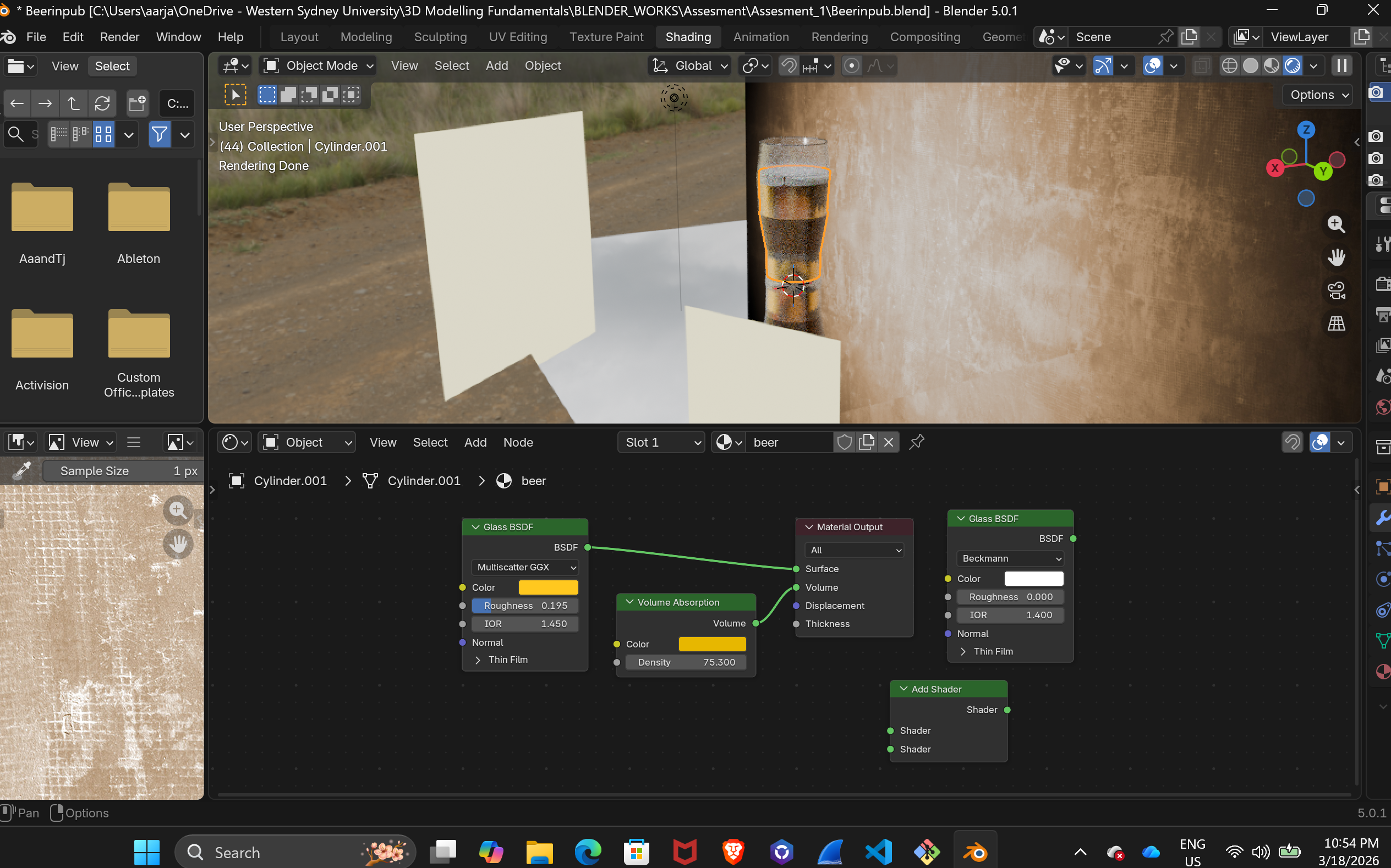Open Multiscatter GGX distribution dropdown
Viewport: 1391px width, 868px height.
[525, 567]
